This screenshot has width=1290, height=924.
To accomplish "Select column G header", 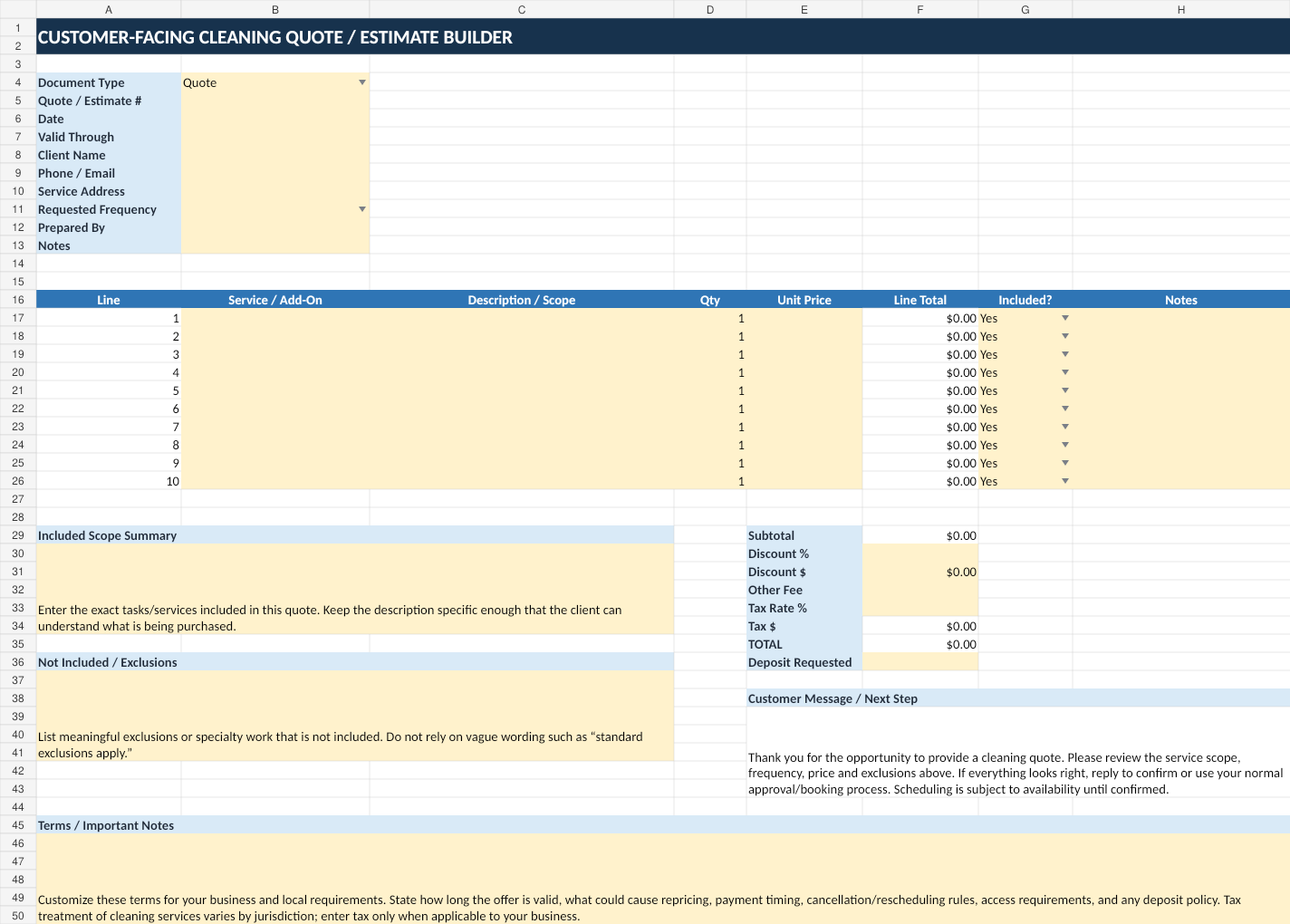I will [1025, 9].
